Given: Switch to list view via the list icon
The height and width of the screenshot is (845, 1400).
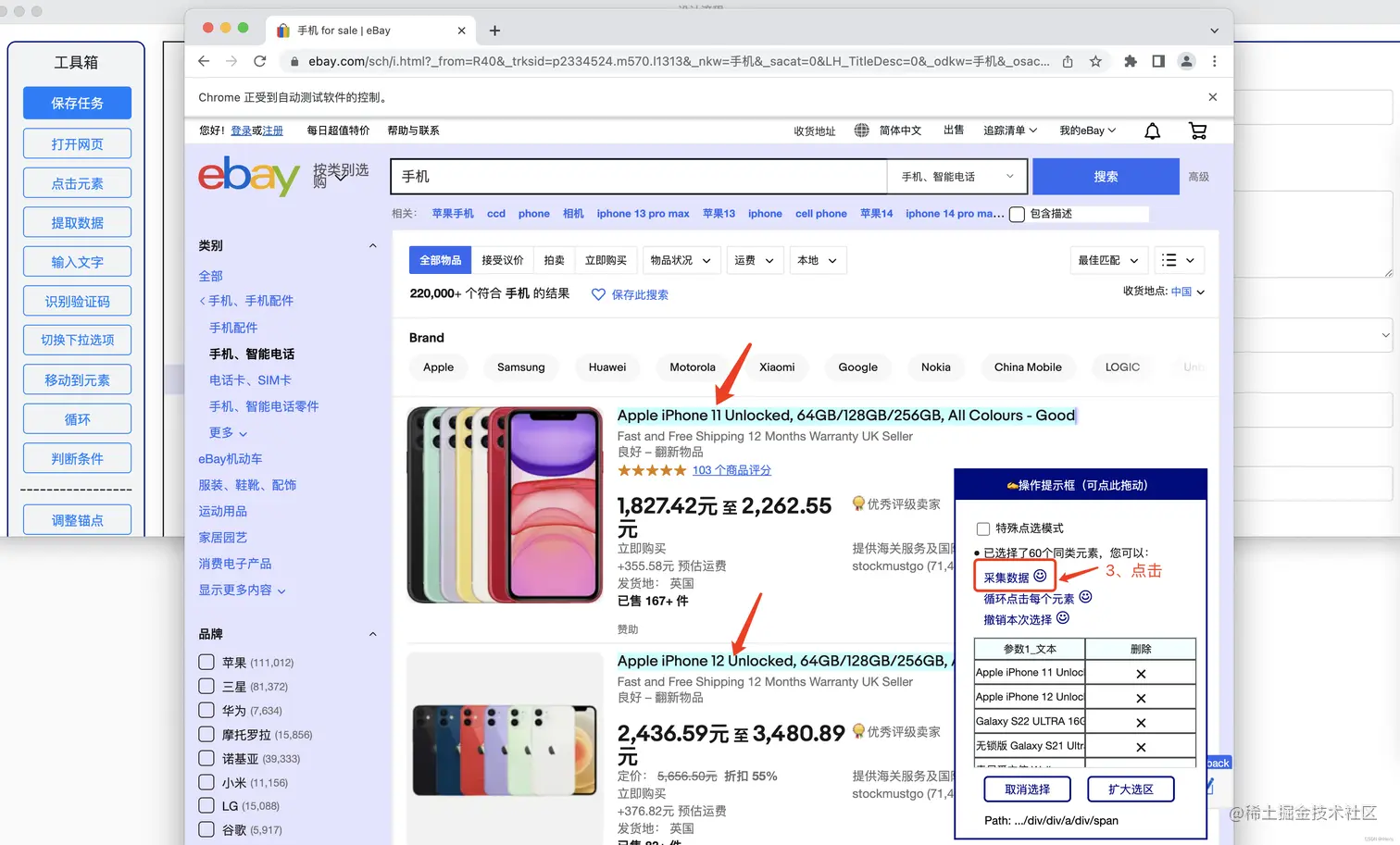Looking at the screenshot, I should click(1170, 260).
